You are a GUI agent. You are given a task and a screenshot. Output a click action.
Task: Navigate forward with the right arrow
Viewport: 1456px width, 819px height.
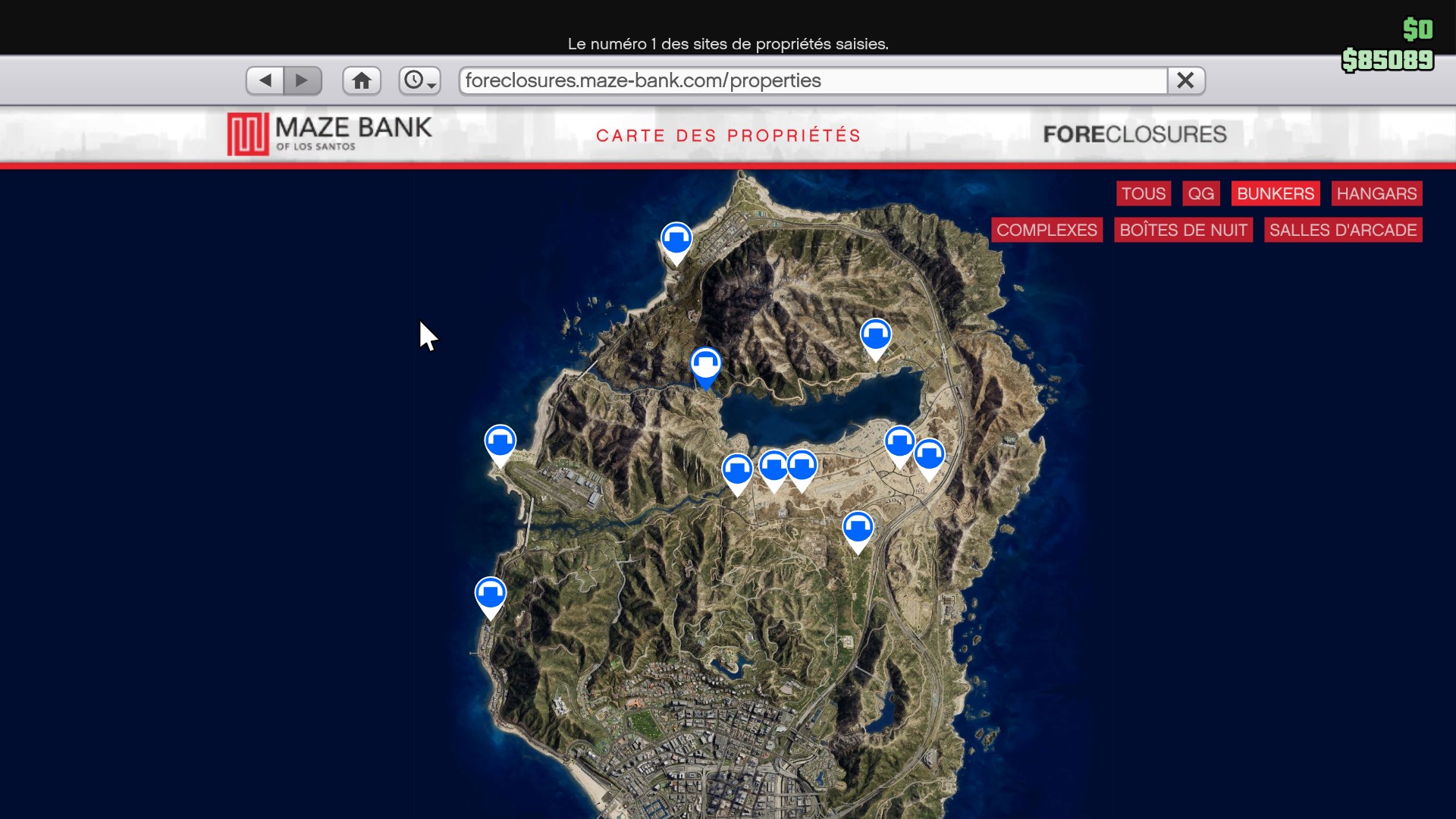point(303,80)
